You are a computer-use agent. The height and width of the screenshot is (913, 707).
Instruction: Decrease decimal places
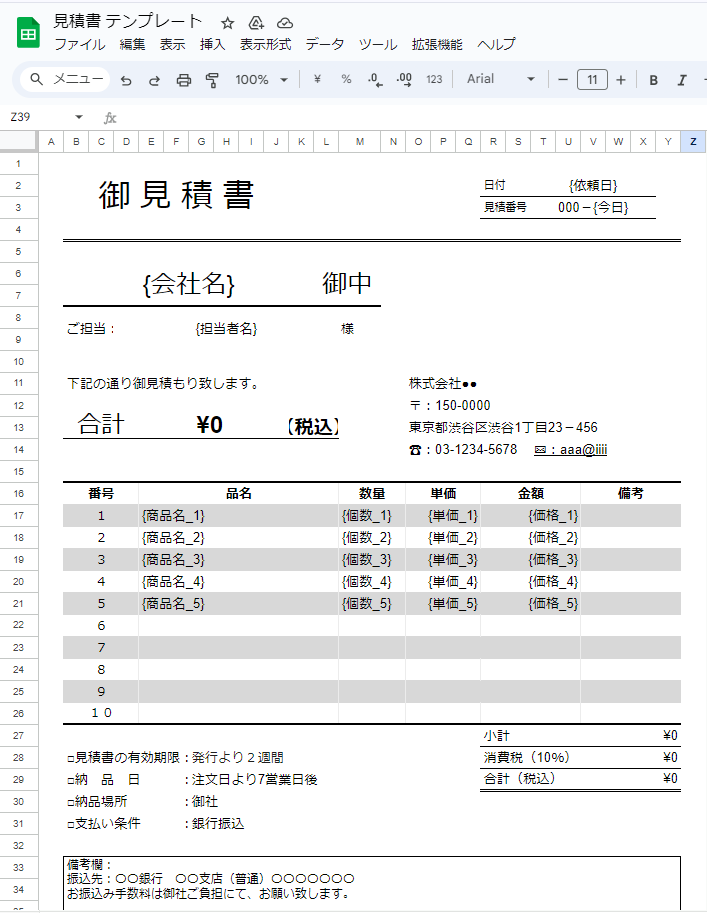pyautogui.click(x=376, y=80)
